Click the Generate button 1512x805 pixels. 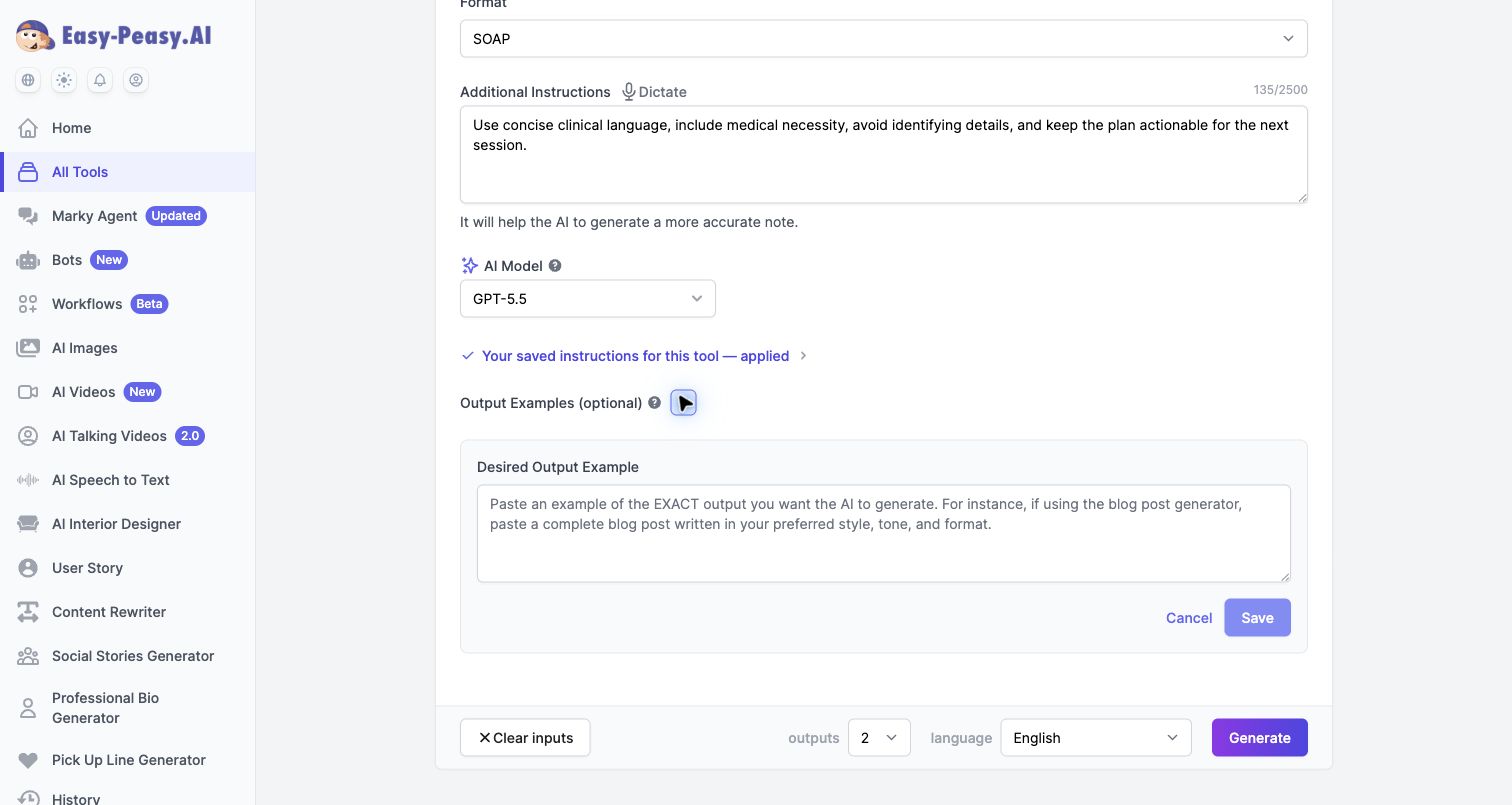pos(1259,738)
